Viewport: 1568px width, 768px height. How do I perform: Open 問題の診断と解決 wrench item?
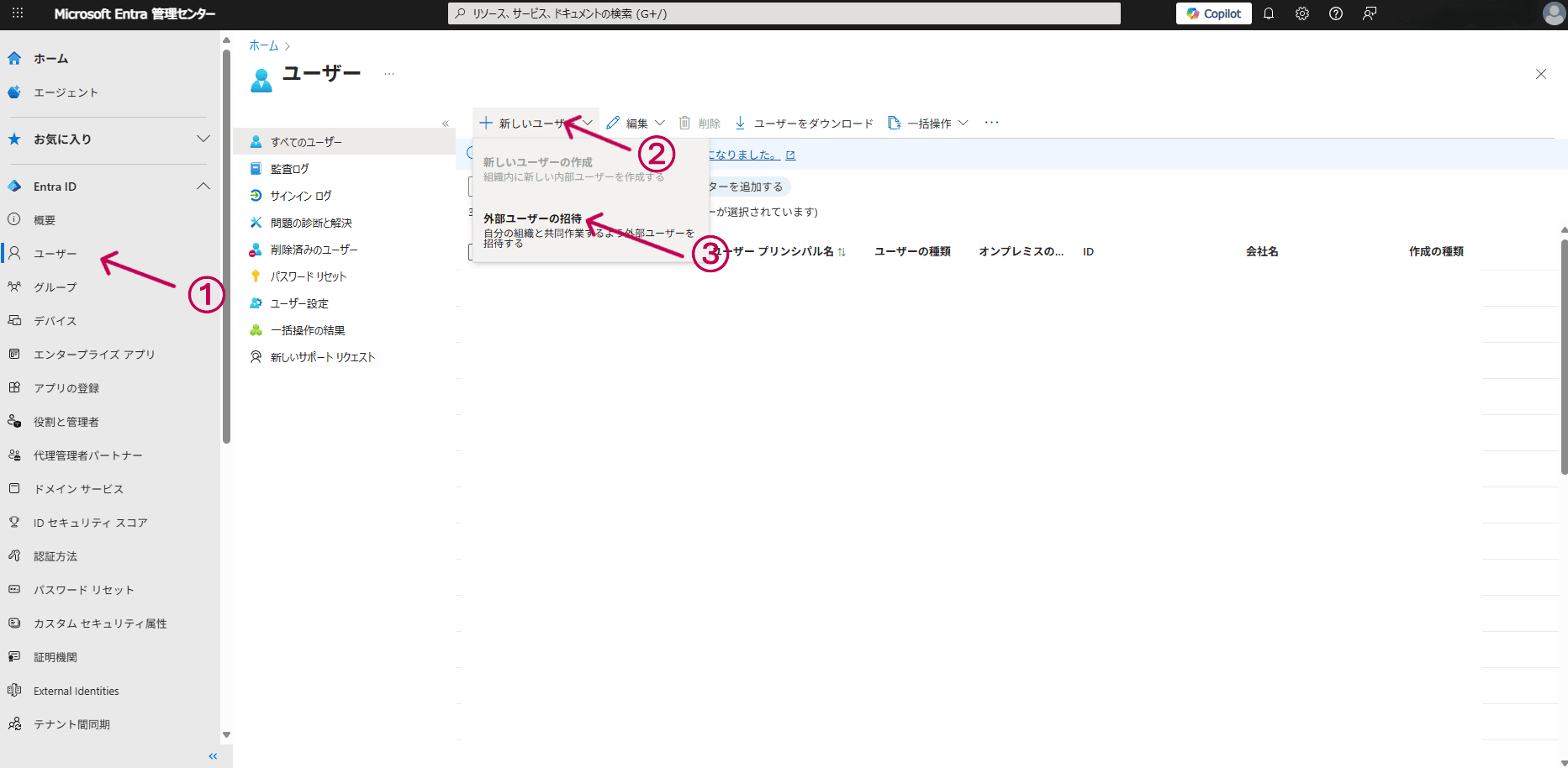311,222
